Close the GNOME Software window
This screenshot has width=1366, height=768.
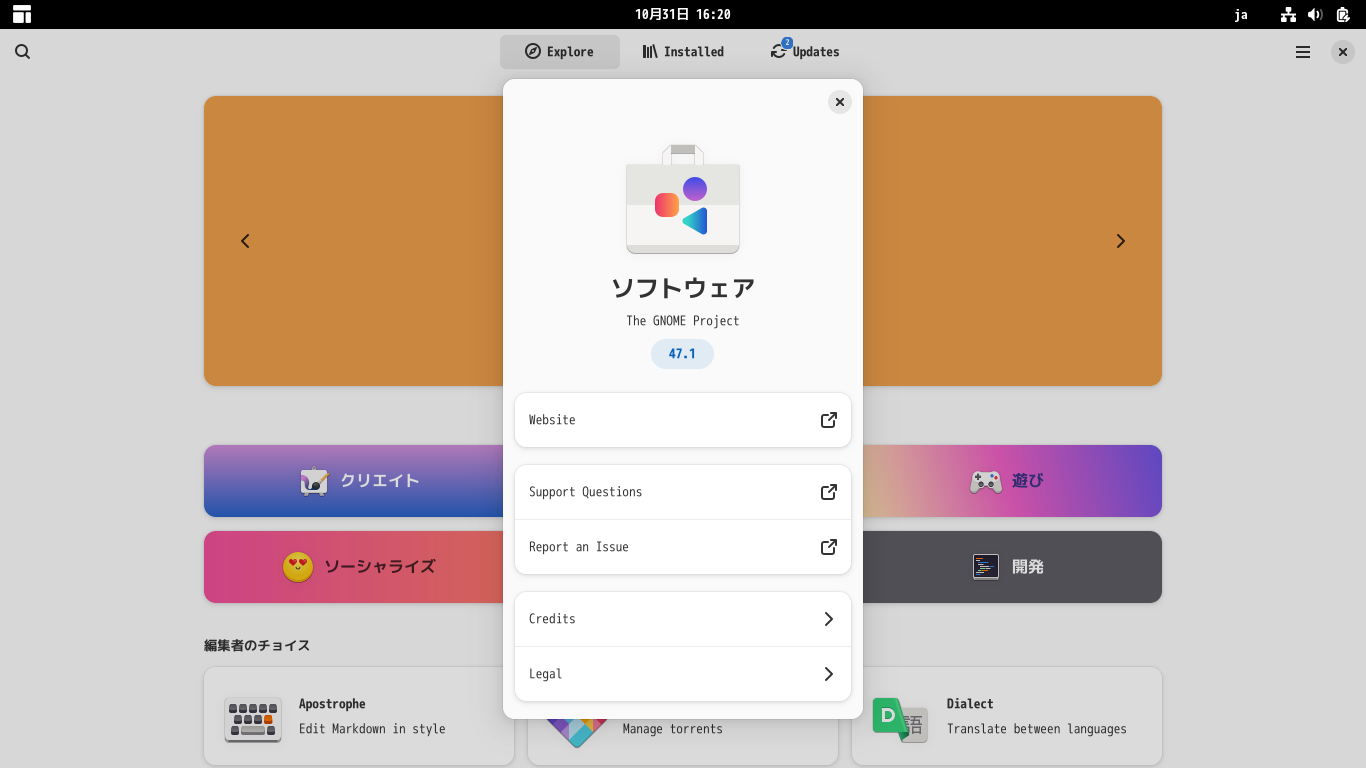coord(1343,52)
